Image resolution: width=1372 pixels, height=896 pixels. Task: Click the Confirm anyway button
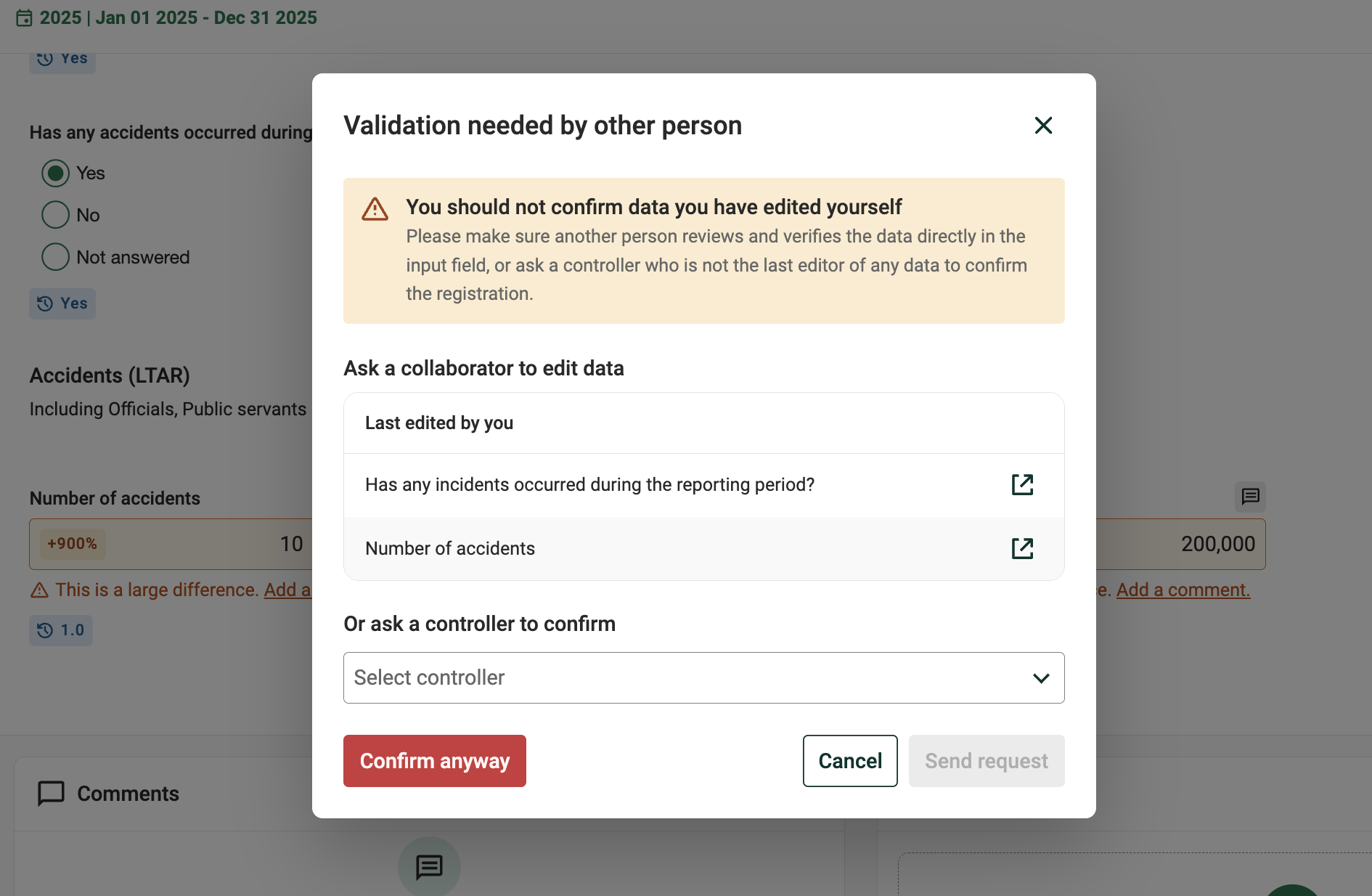[x=435, y=761]
